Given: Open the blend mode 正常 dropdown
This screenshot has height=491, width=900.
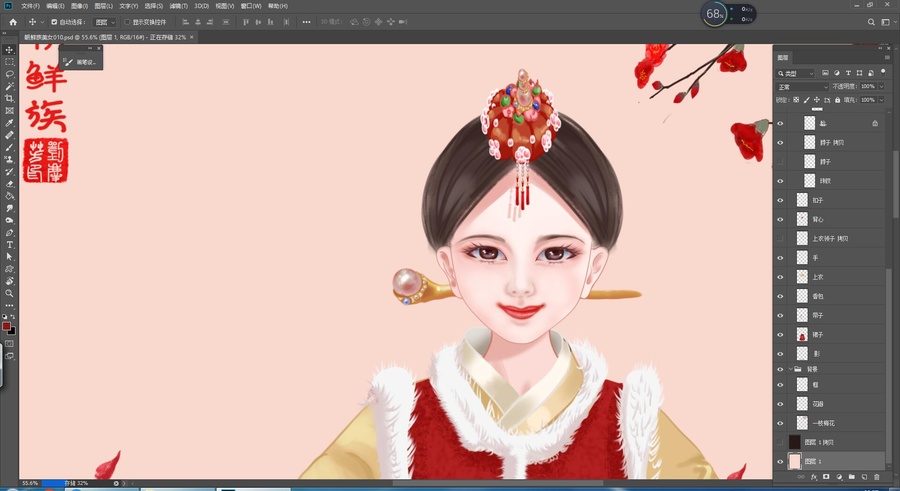Looking at the screenshot, I should coord(802,87).
